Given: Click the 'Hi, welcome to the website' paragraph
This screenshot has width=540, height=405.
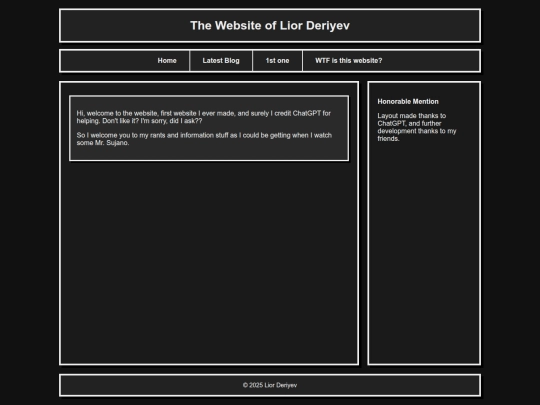Looking at the screenshot, I should tap(204, 117).
